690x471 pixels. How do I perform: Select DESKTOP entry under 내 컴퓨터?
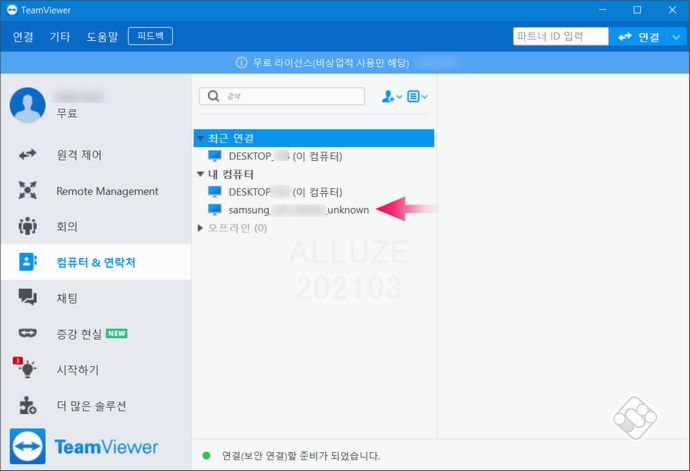coord(314,192)
